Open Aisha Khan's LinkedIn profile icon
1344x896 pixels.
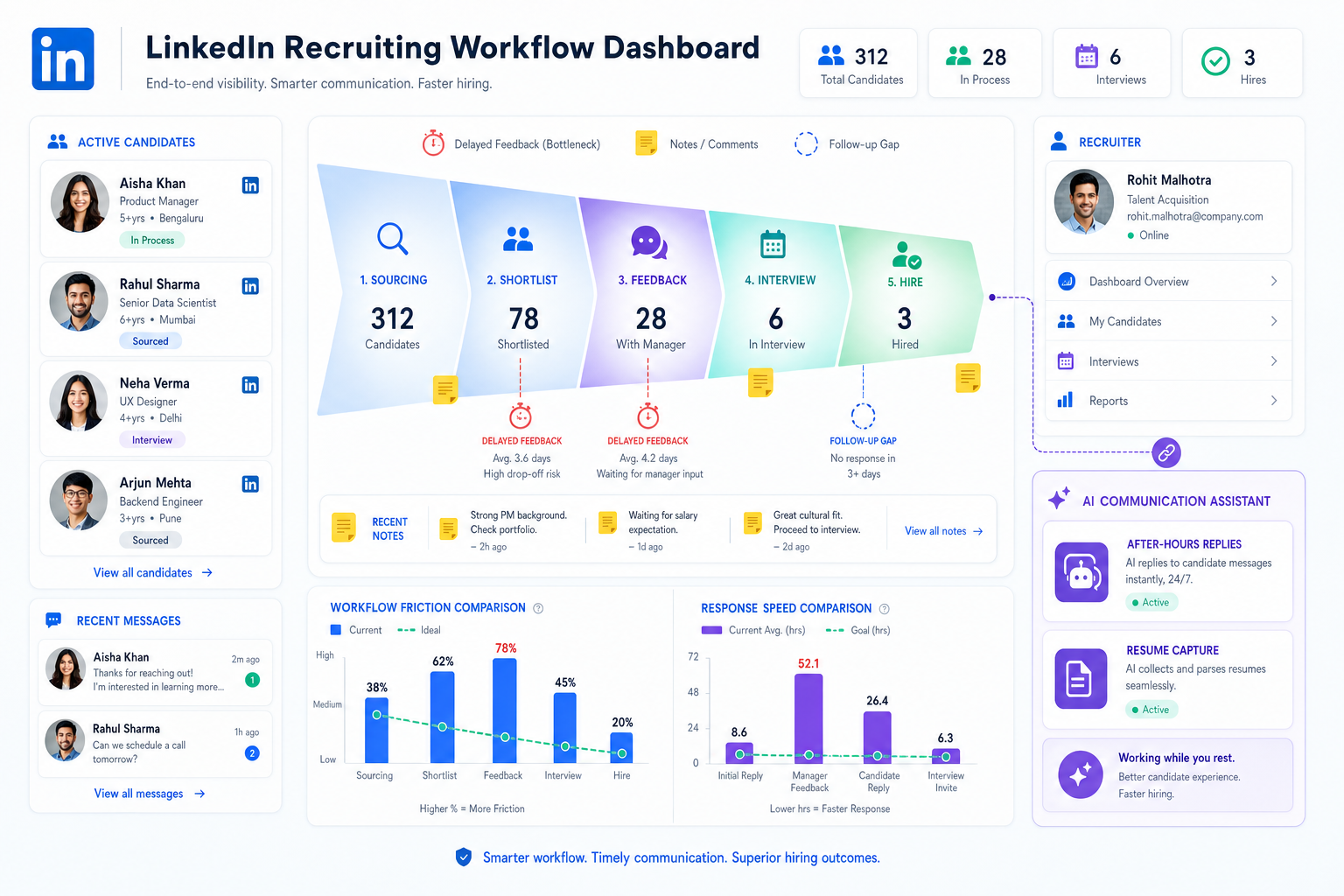(x=250, y=185)
